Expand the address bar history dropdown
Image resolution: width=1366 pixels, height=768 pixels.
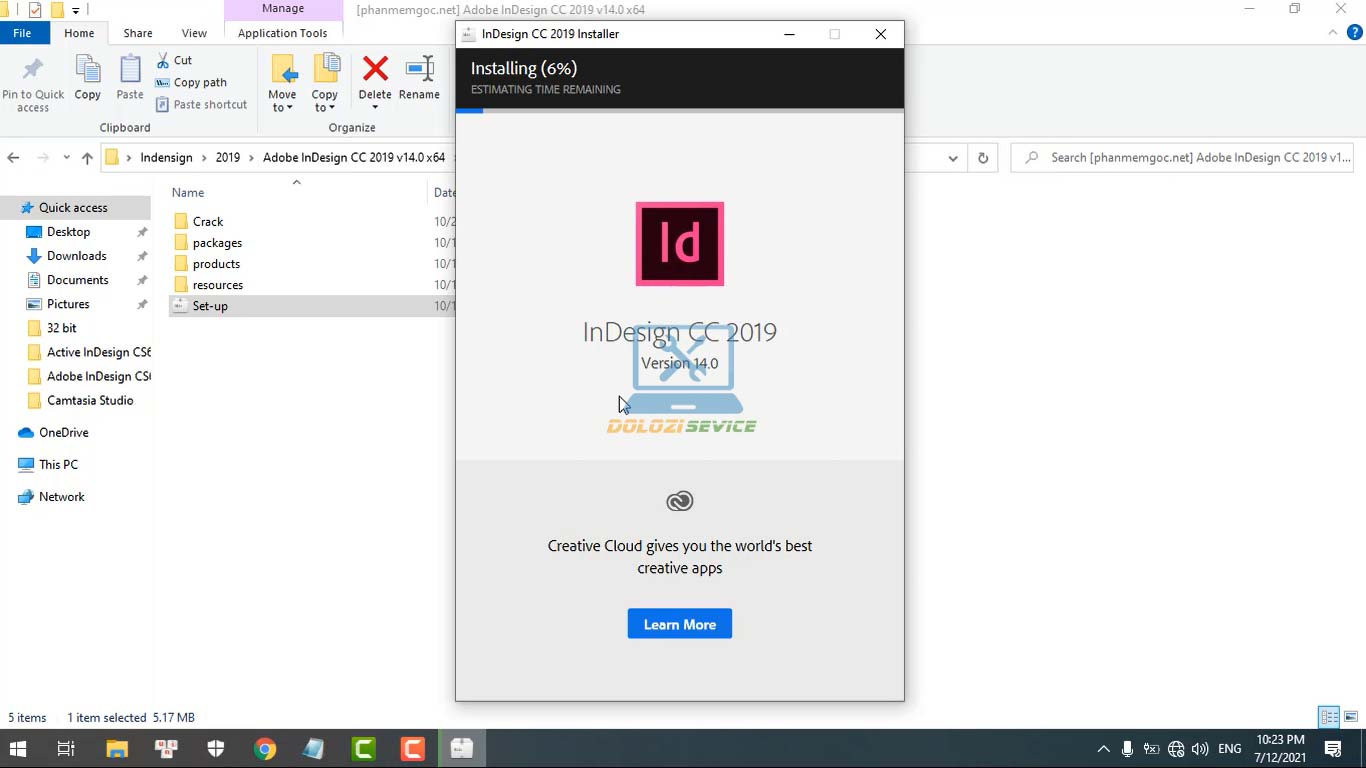click(952, 157)
